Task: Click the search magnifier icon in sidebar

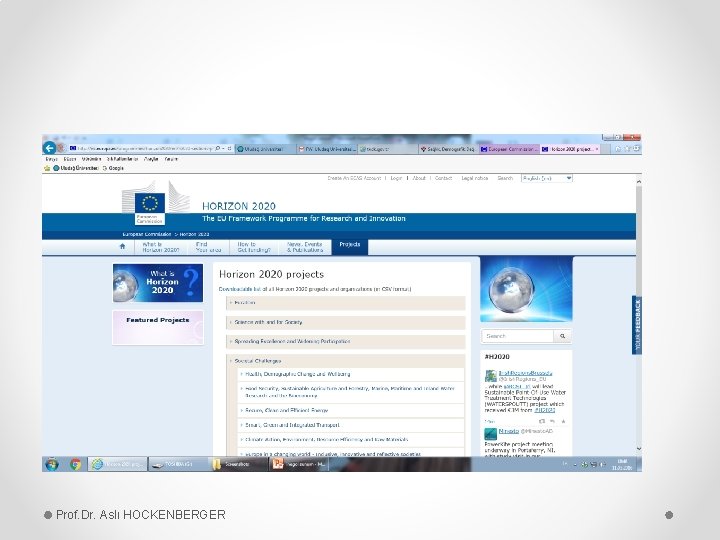Action: click(562, 336)
